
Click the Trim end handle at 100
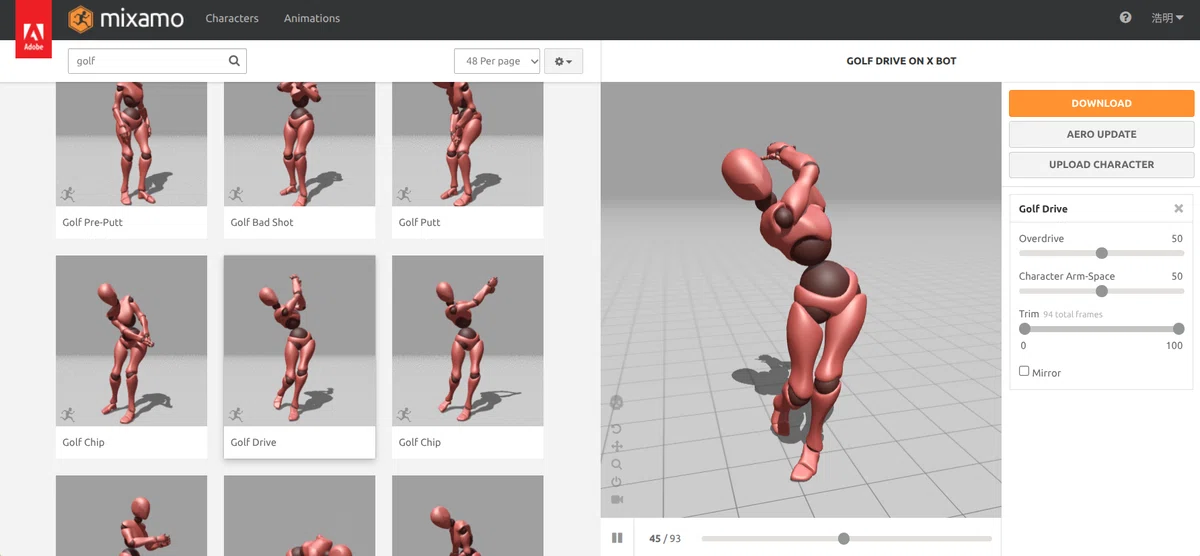[1178, 329]
